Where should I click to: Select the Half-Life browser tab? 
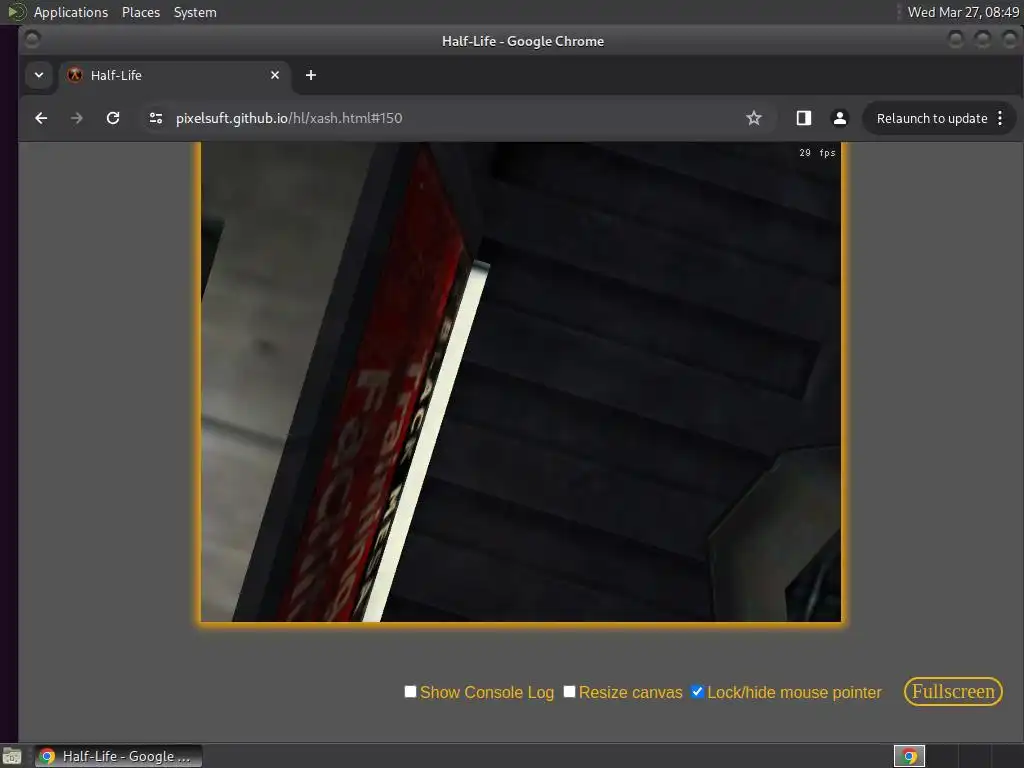coord(174,75)
